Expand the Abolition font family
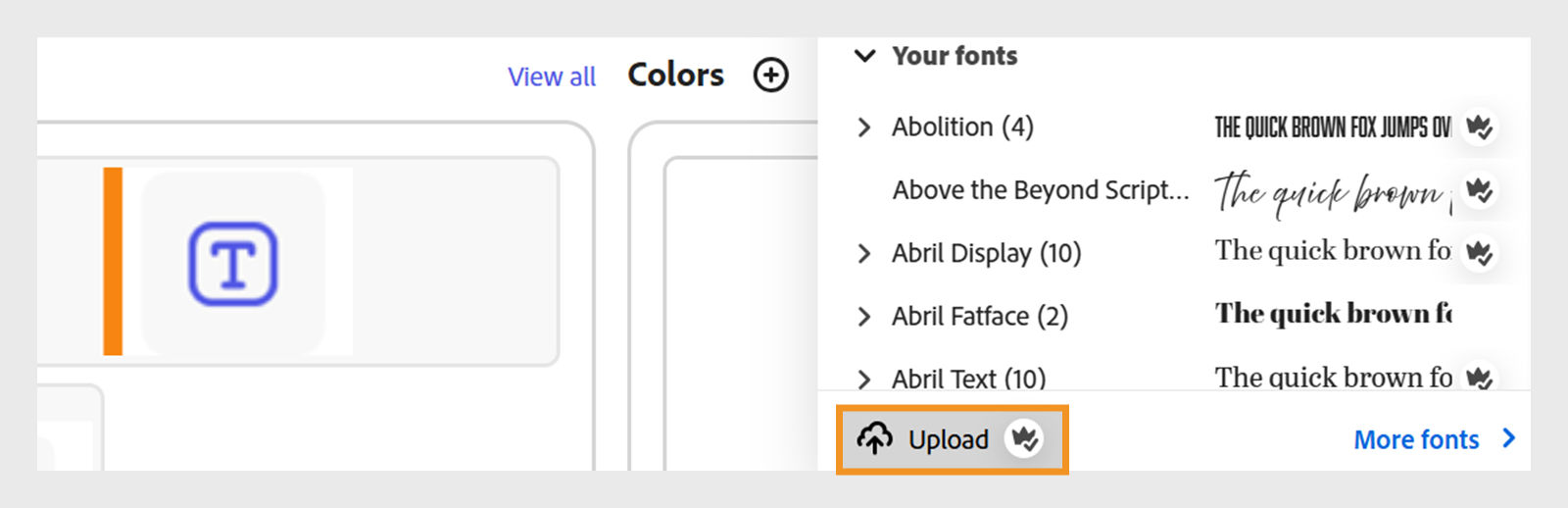1568x508 pixels. click(x=863, y=127)
